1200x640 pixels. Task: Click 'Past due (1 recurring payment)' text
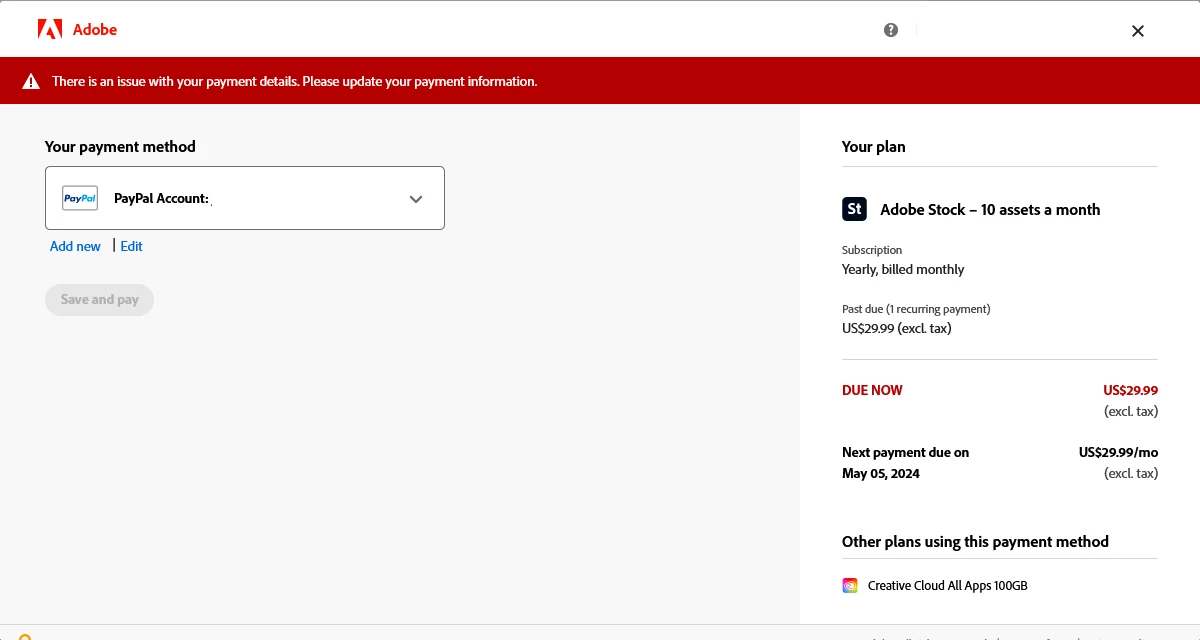[916, 309]
